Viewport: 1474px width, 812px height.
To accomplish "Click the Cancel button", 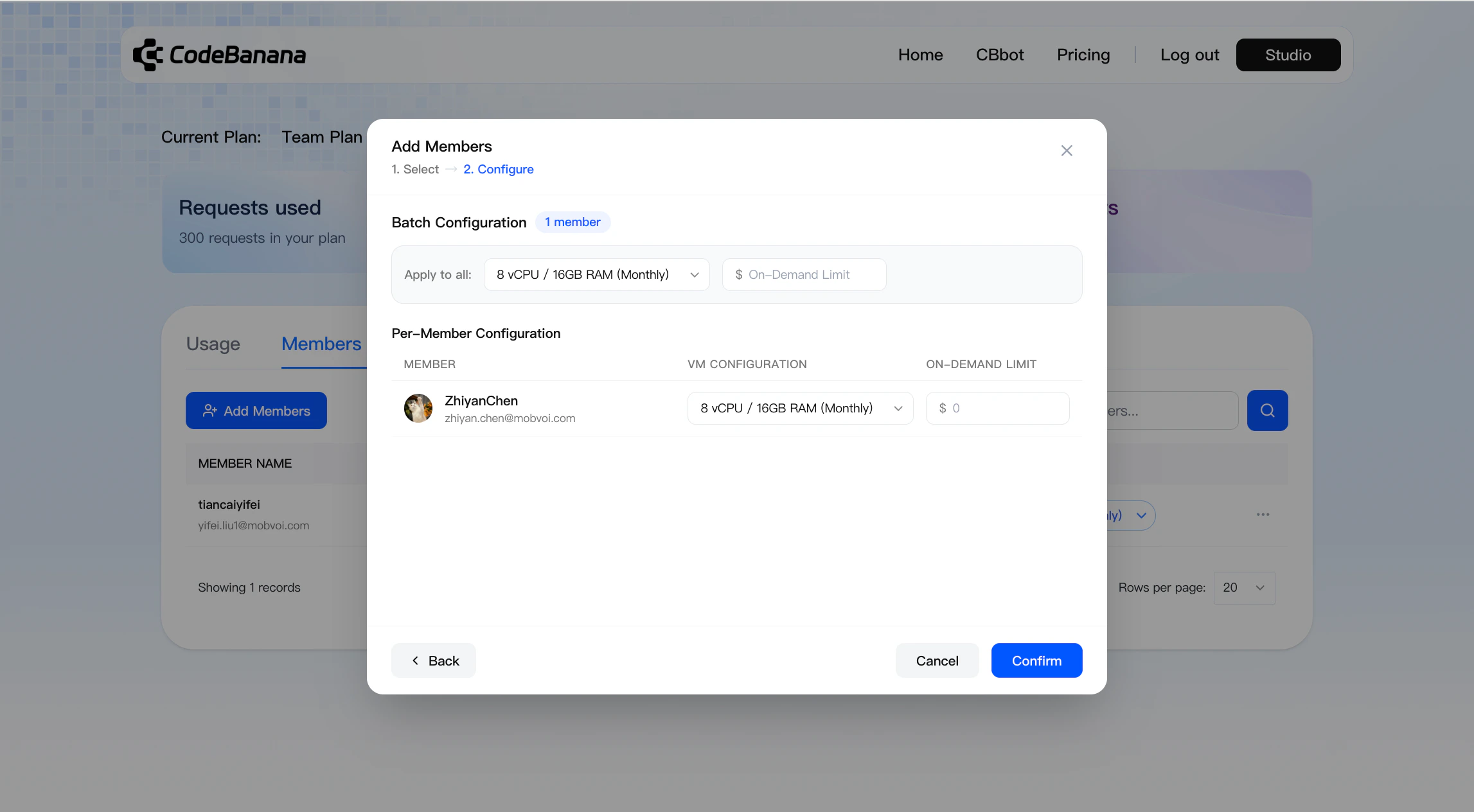I will pyautogui.click(x=937, y=660).
